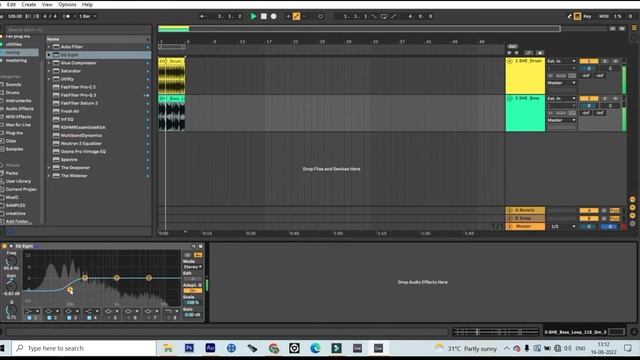
Task: Select the mastering collection label
Action: [x=16, y=60]
